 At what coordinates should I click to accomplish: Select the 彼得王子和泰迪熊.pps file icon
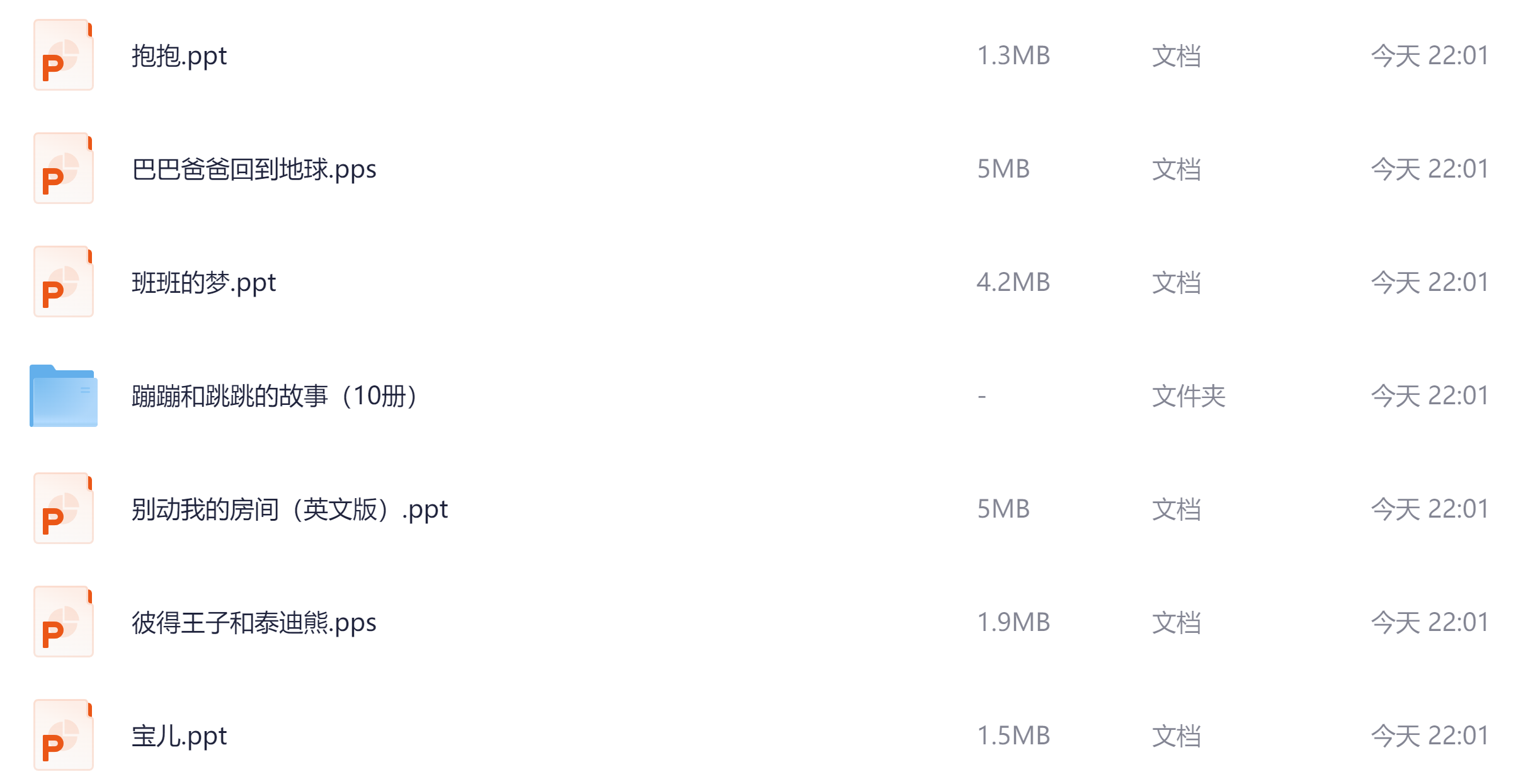63,622
